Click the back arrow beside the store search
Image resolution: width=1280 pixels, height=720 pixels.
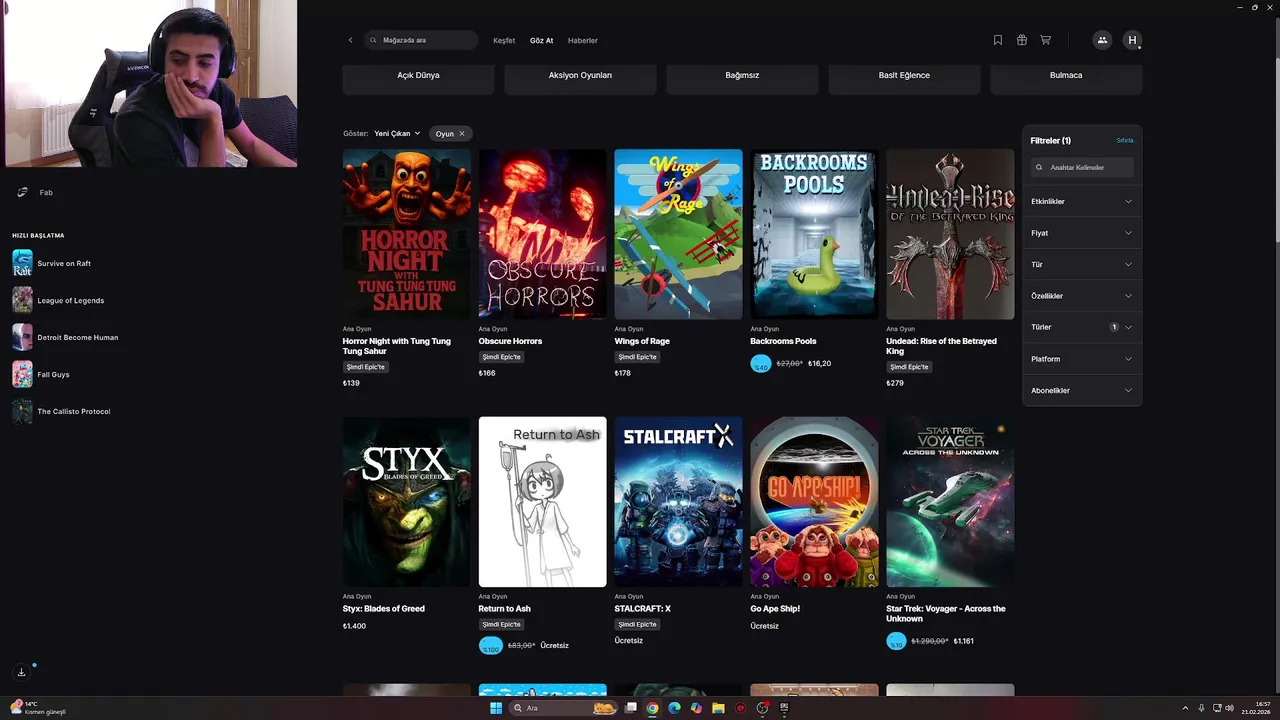pyautogui.click(x=350, y=40)
